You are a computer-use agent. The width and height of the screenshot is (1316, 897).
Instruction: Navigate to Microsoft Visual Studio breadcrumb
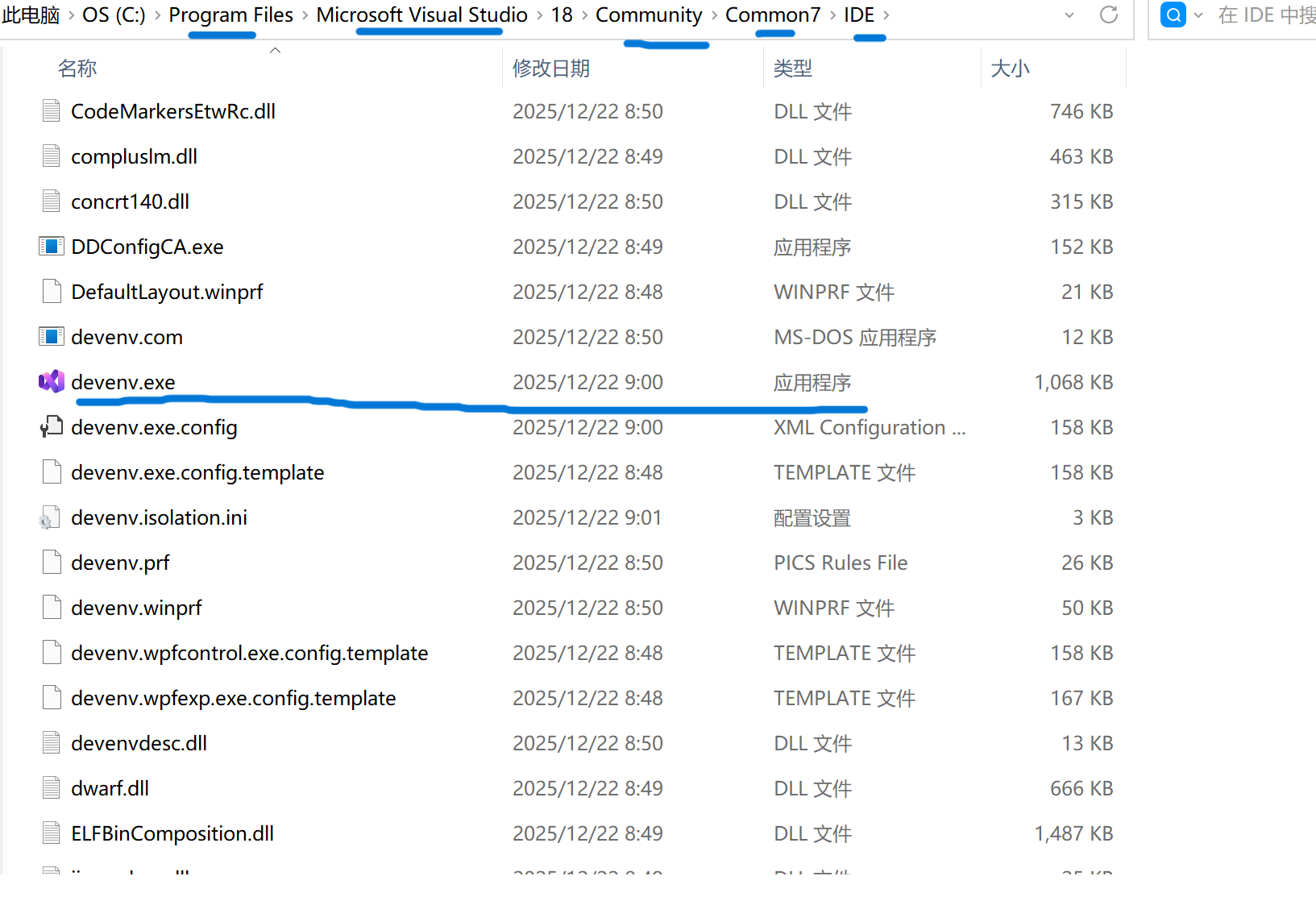pos(421,15)
